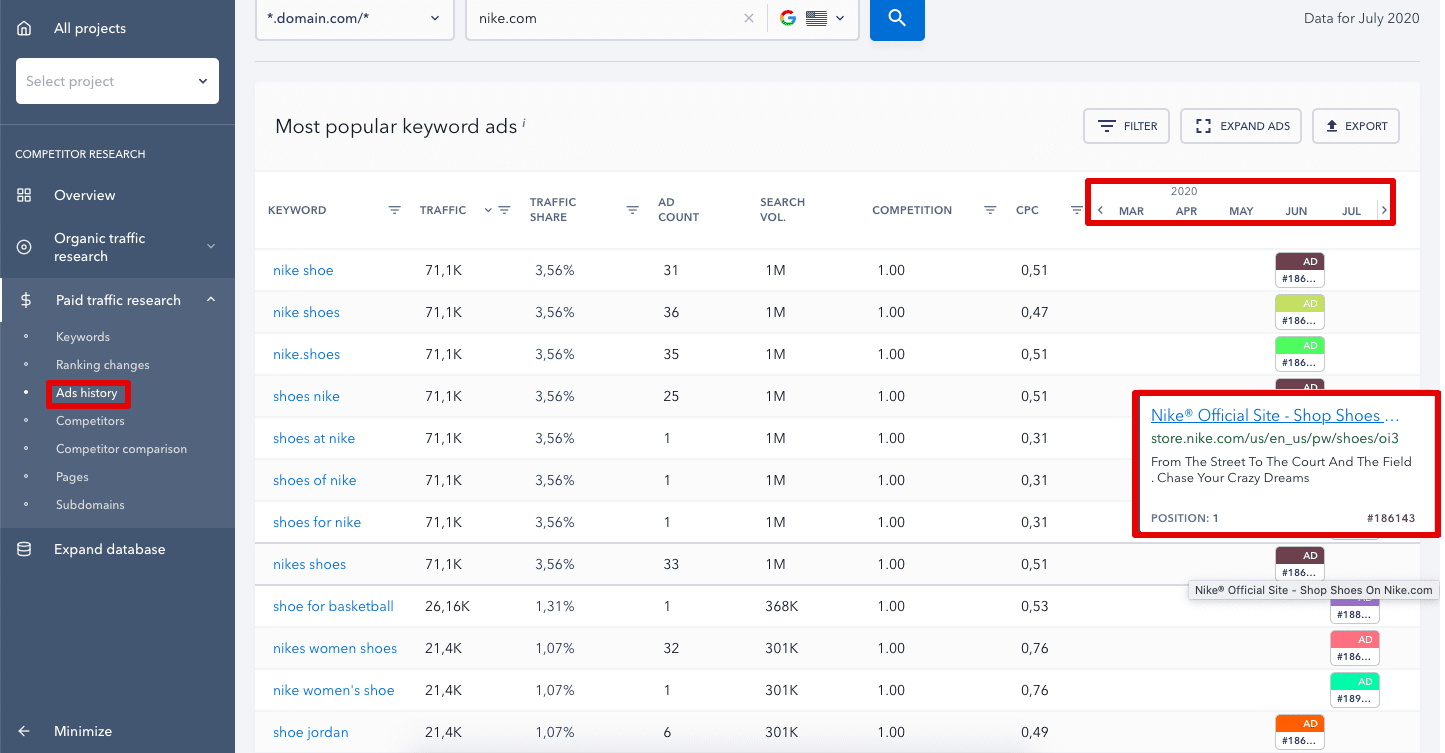
Task: Click the All projects home icon
Action: click(24, 29)
